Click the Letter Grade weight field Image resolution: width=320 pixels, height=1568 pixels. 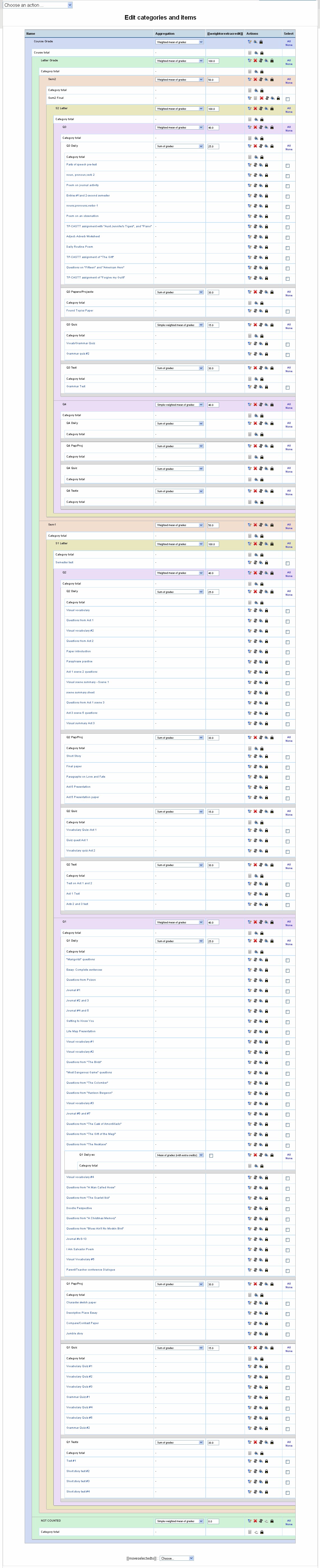pyautogui.click(x=213, y=61)
